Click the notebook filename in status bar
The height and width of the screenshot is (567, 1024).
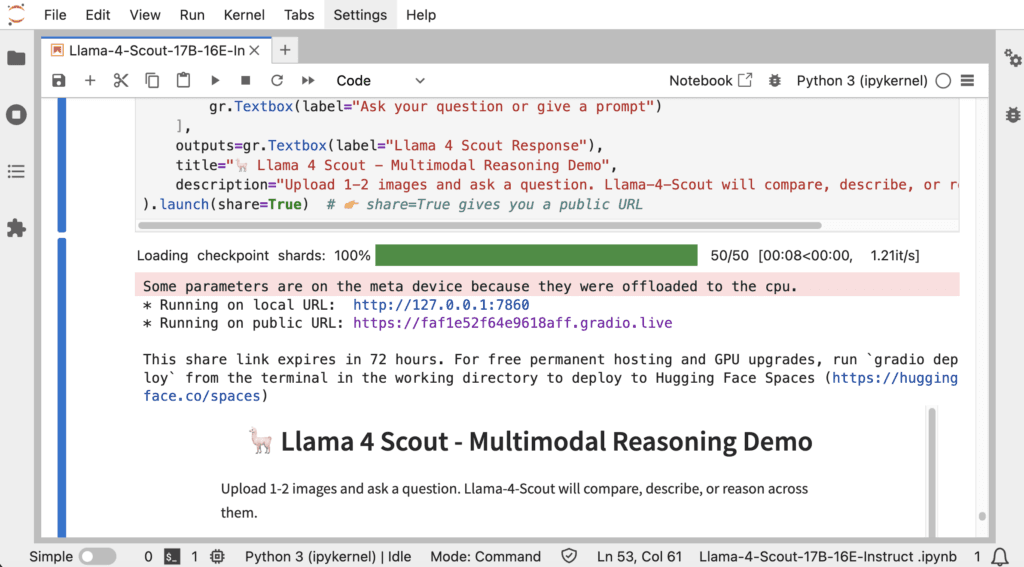(x=827, y=557)
